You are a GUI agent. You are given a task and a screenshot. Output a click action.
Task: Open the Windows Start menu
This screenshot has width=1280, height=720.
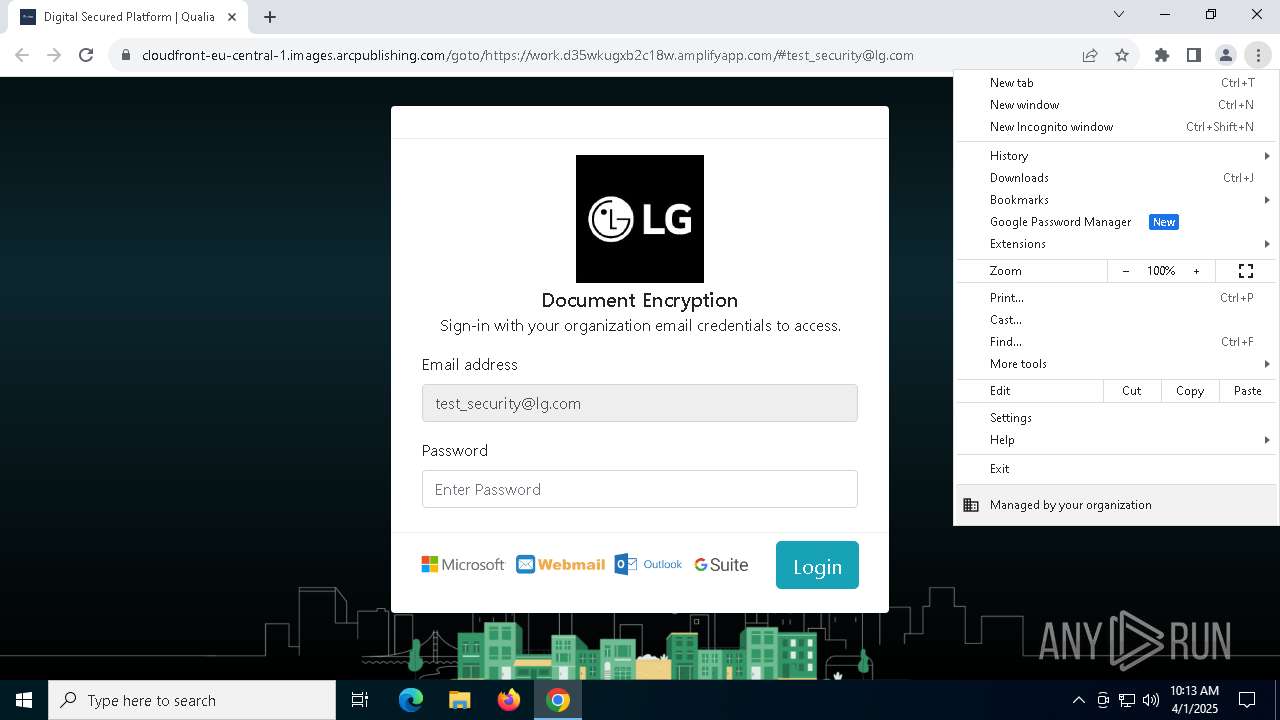24,700
